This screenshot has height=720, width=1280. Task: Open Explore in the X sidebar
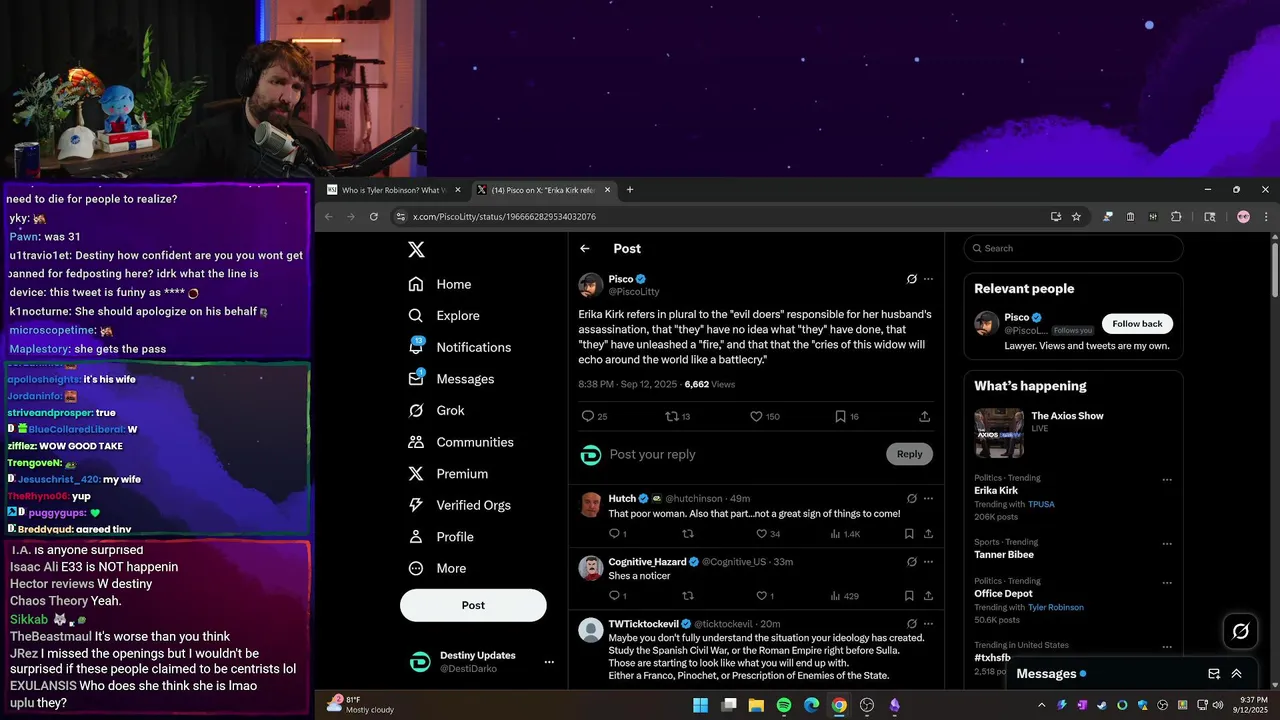[x=444, y=315]
